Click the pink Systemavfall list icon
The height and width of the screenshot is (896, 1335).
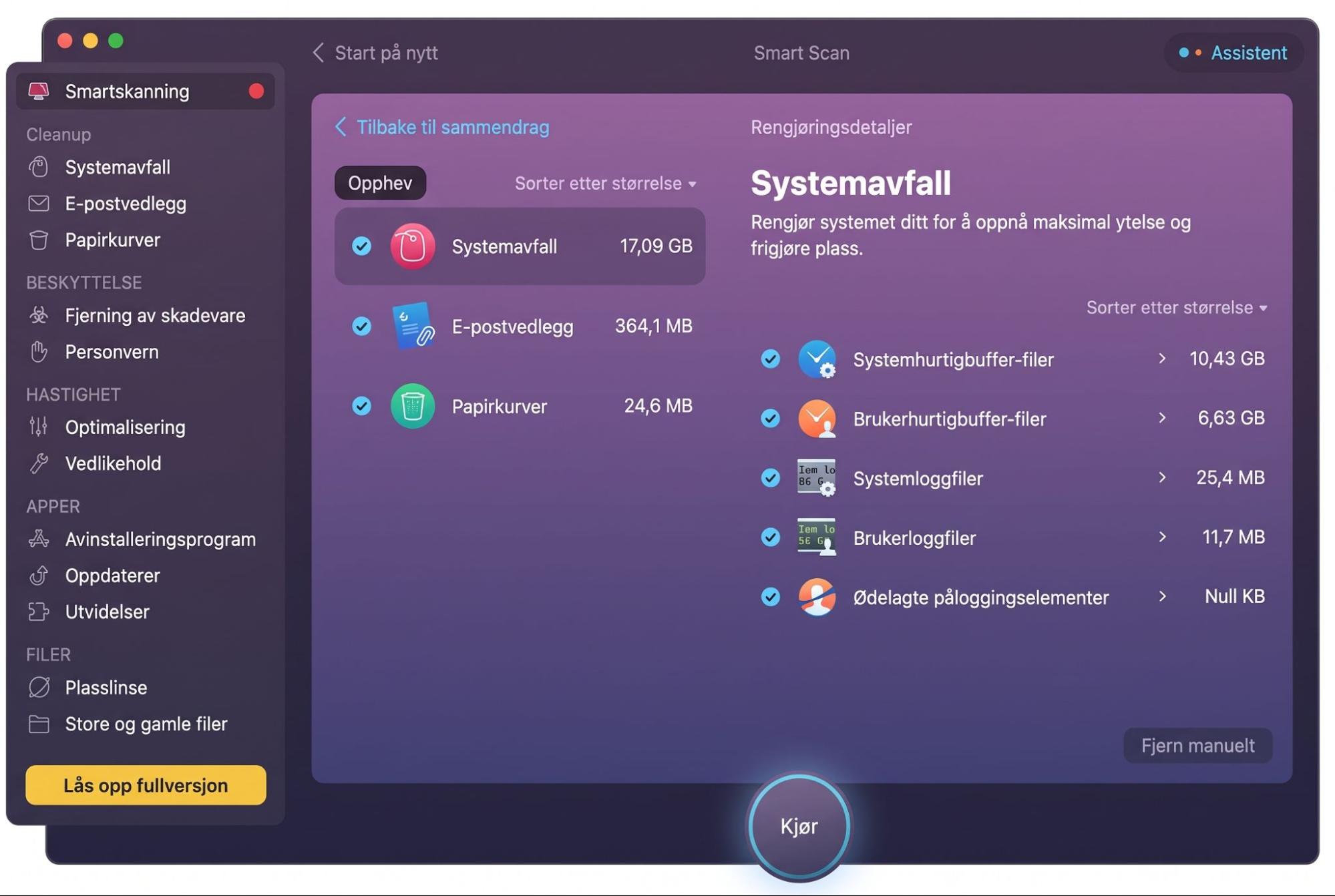pyautogui.click(x=413, y=246)
